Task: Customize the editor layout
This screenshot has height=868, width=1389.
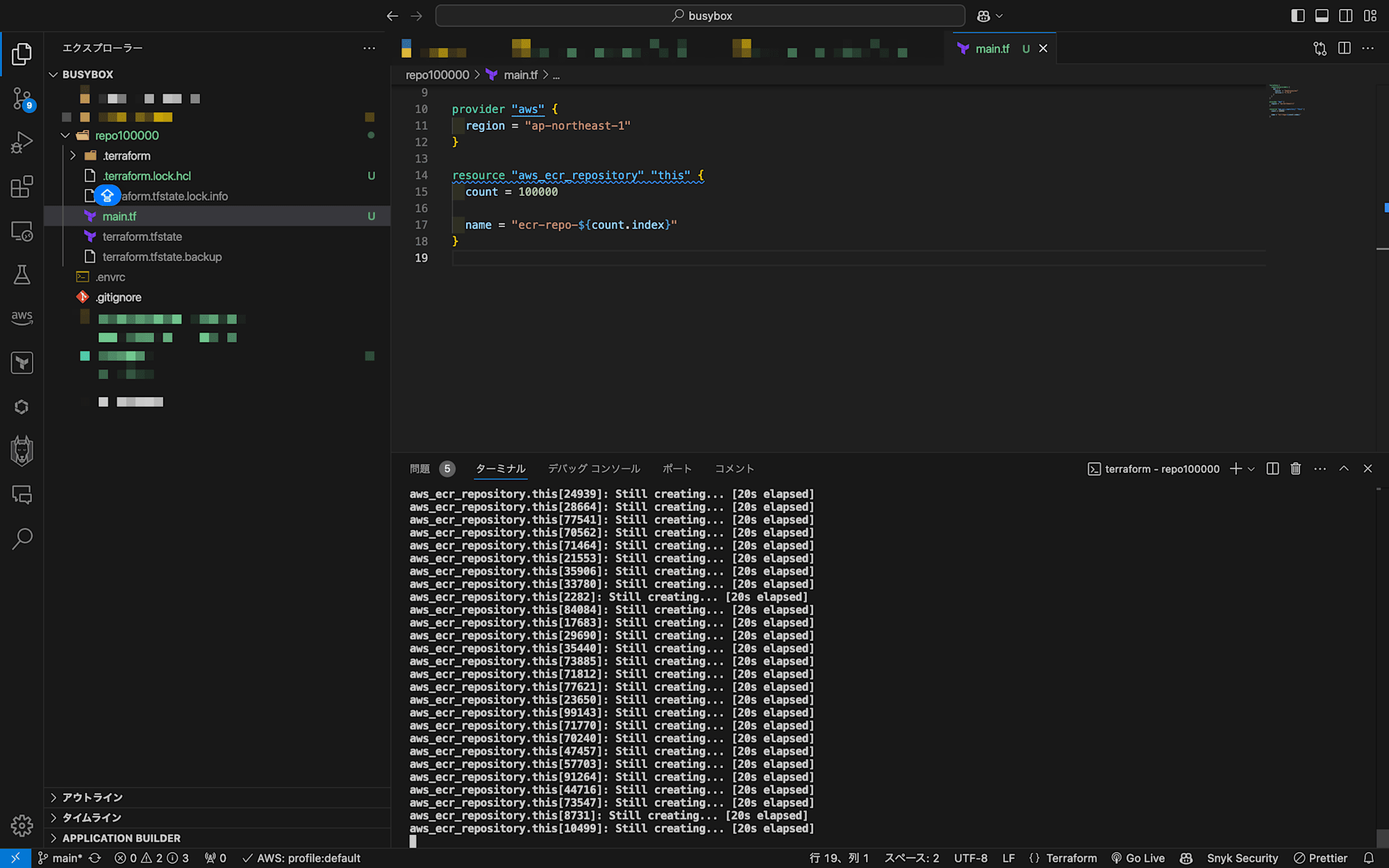Action: click(x=1370, y=16)
